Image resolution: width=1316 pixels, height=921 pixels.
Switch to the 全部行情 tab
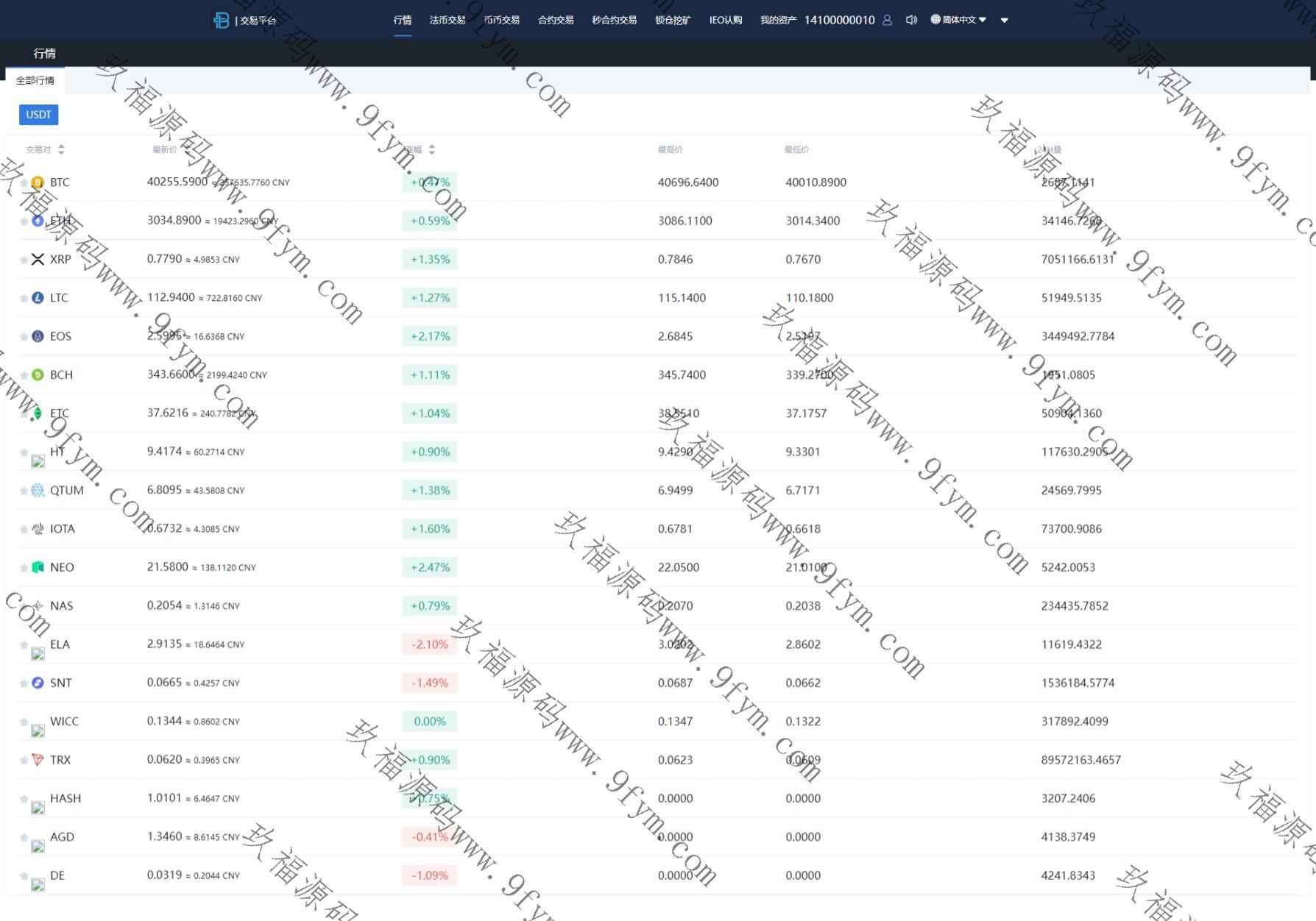35,80
